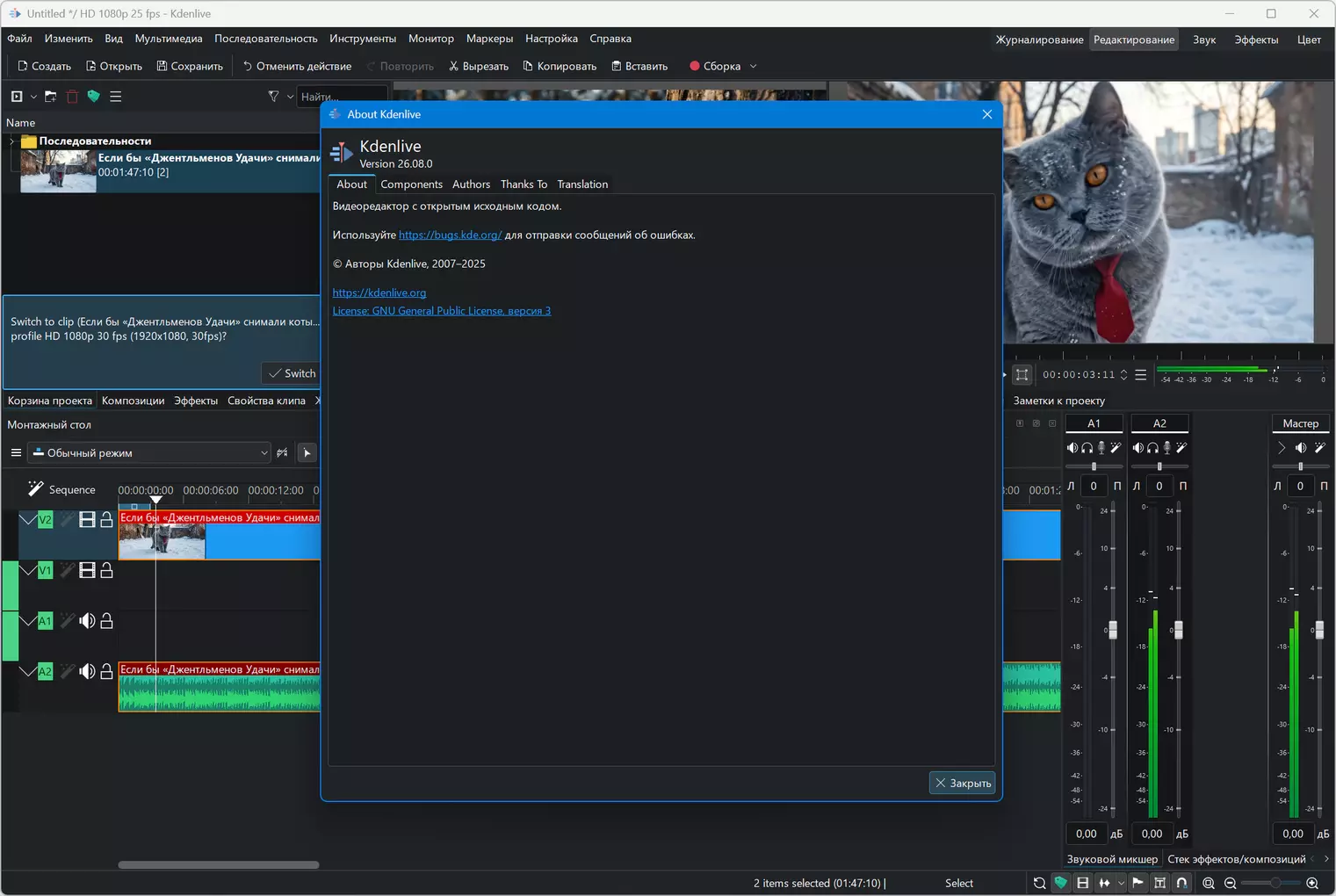This screenshot has height=896, width=1336.
Task: Solo A1 with the headphones icon
Action: pyautogui.click(x=1087, y=448)
